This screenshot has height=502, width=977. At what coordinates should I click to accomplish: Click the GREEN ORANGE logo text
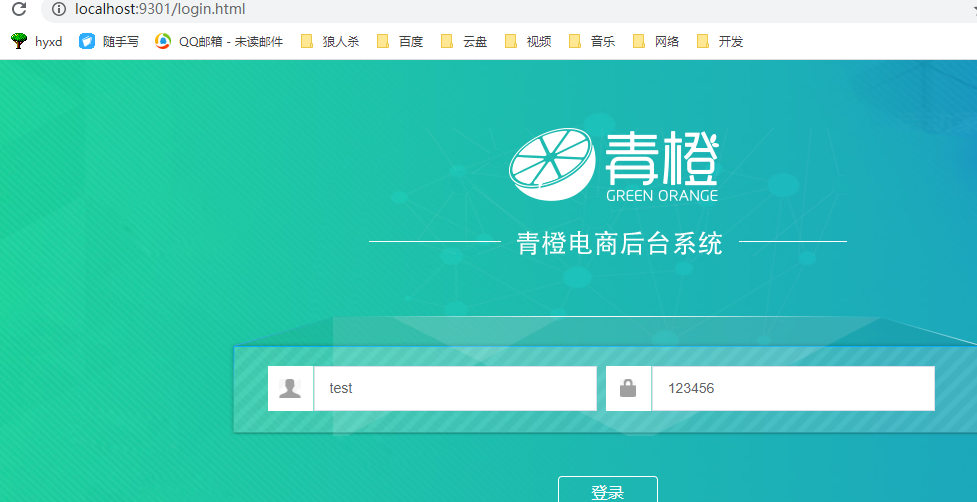click(662, 196)
